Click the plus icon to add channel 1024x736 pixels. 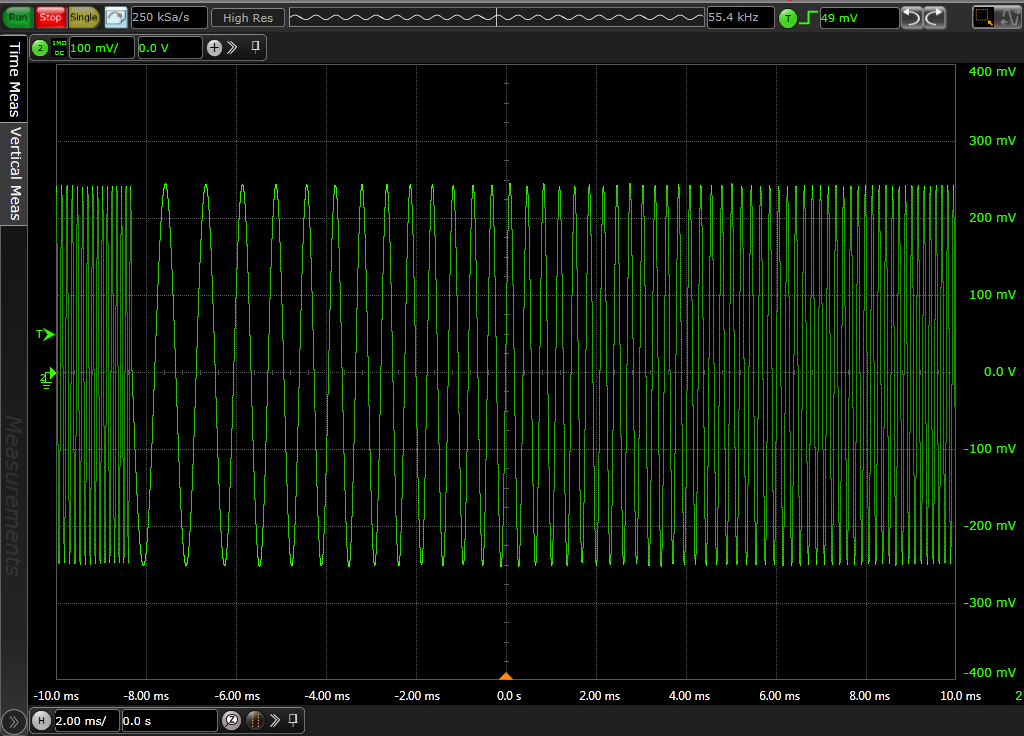pyautogui.click(x=214, y=48)
